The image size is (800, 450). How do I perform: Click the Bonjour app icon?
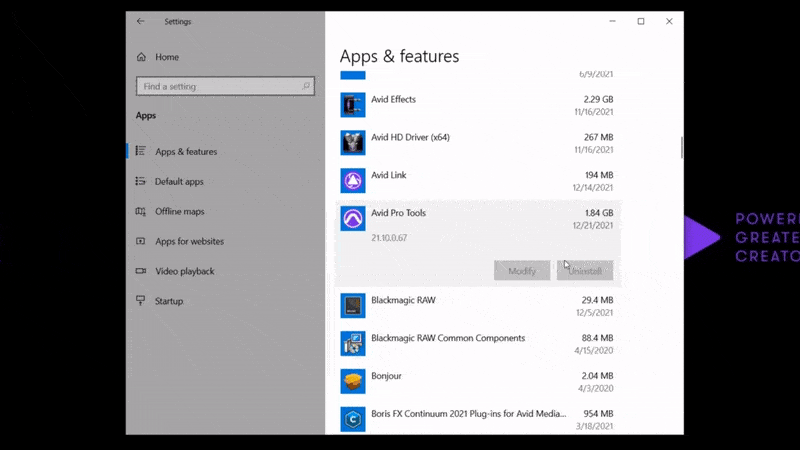click(353, 381)
